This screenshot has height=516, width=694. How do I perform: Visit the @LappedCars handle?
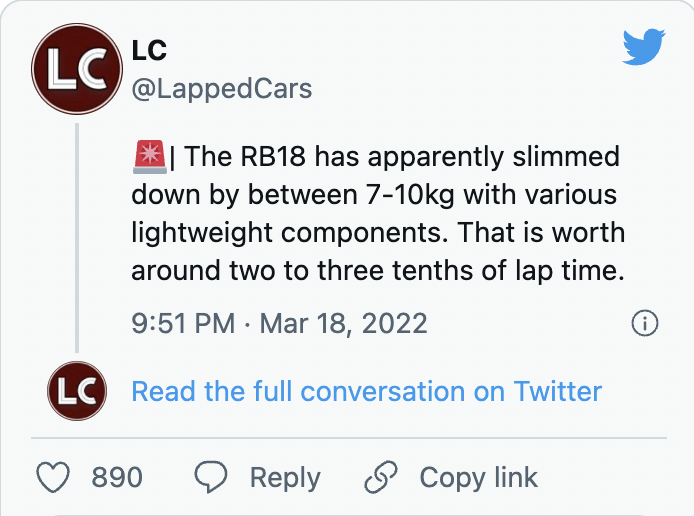(x=222, y=89)
